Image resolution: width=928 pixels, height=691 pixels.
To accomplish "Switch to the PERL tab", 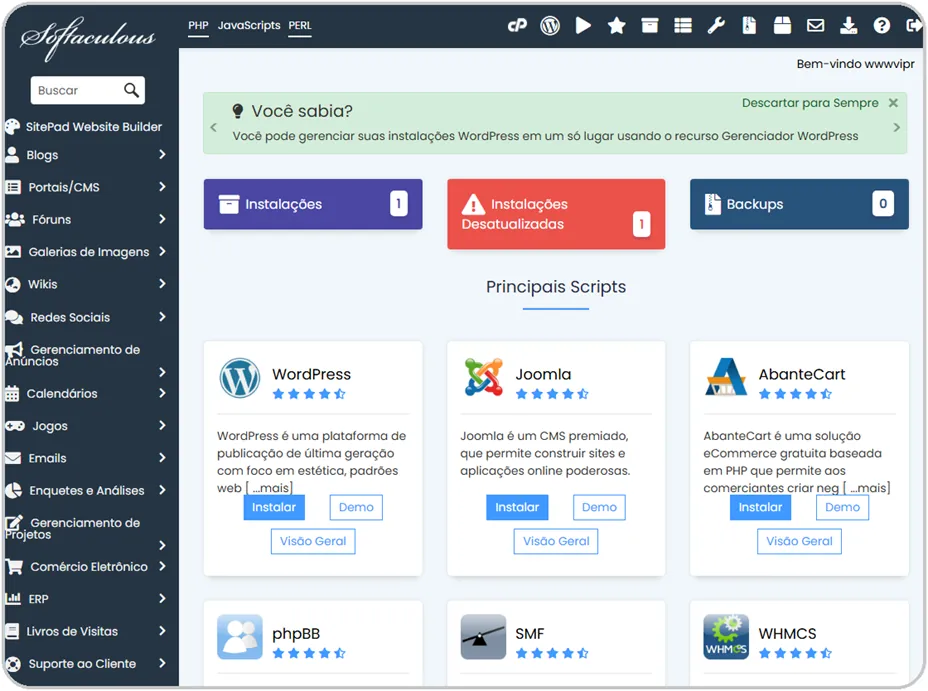I will tap(300, 25).
